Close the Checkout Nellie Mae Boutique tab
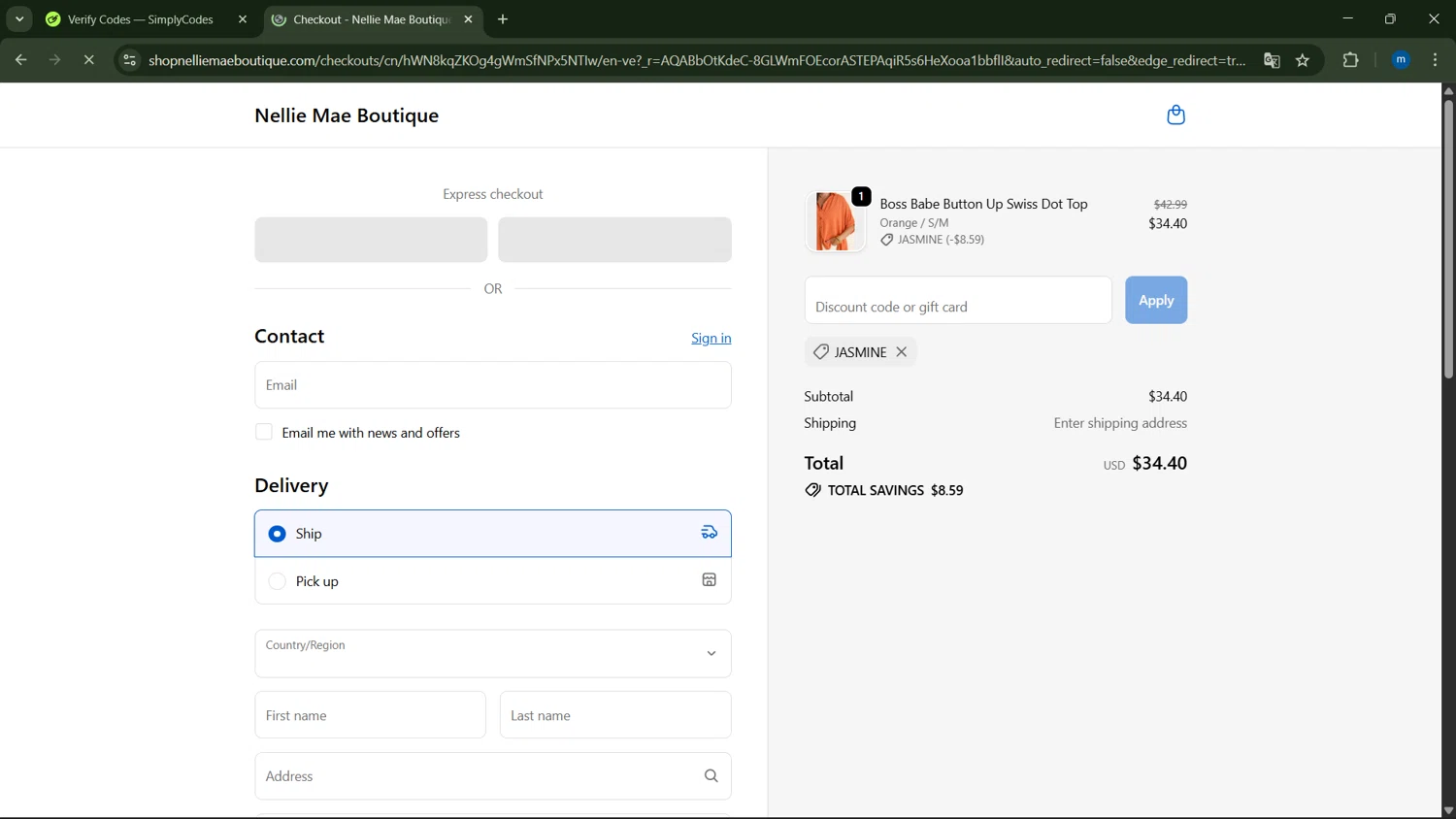1456x819 pixels. click(469, 19)
